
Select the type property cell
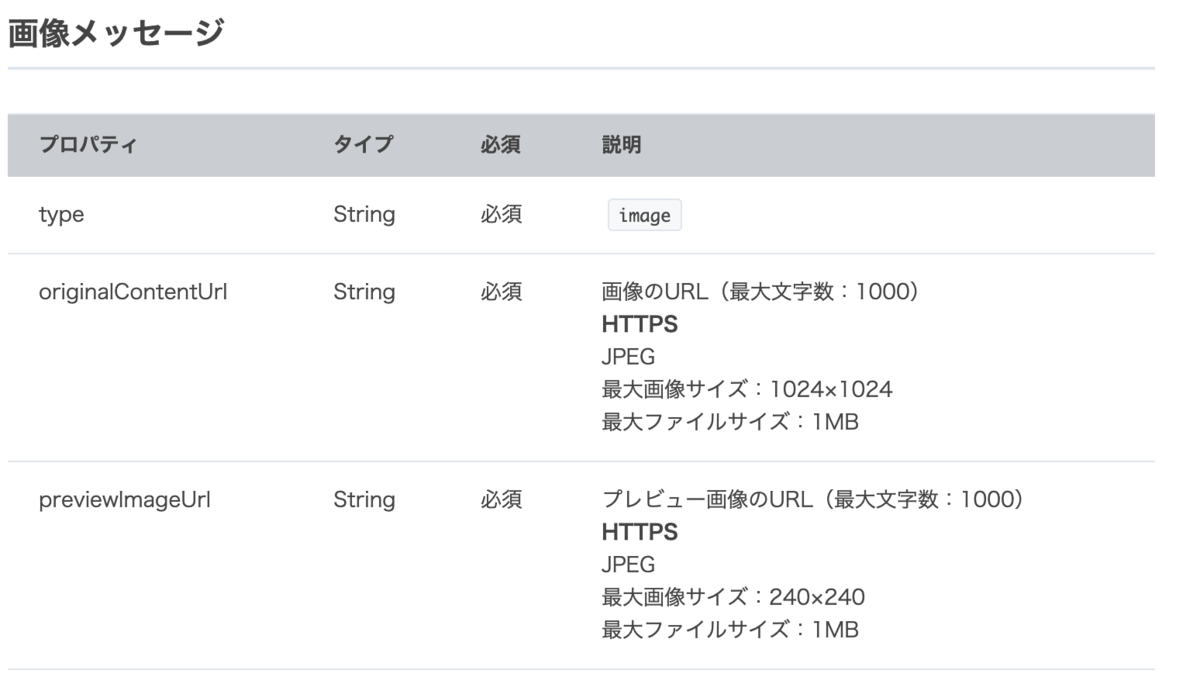tap(61, 215)
